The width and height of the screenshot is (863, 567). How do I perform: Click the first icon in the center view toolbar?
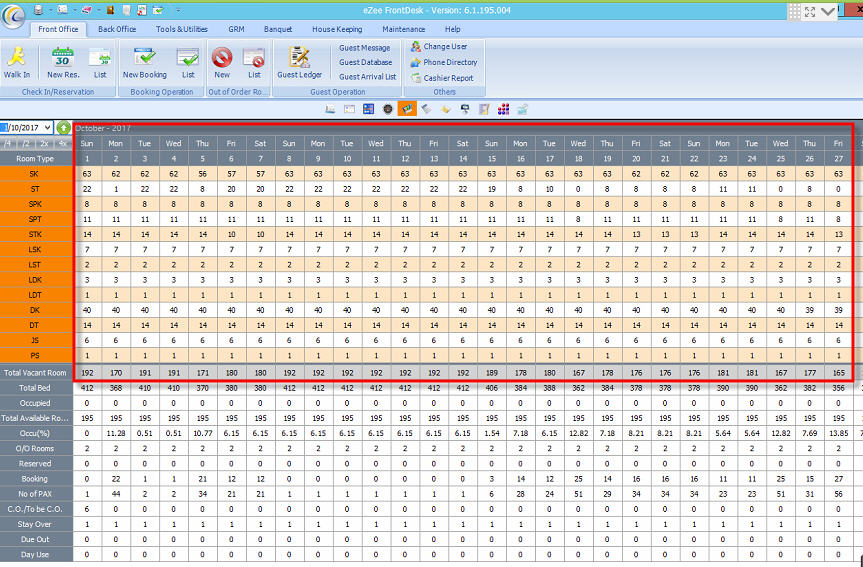click(x=330, y=109)
